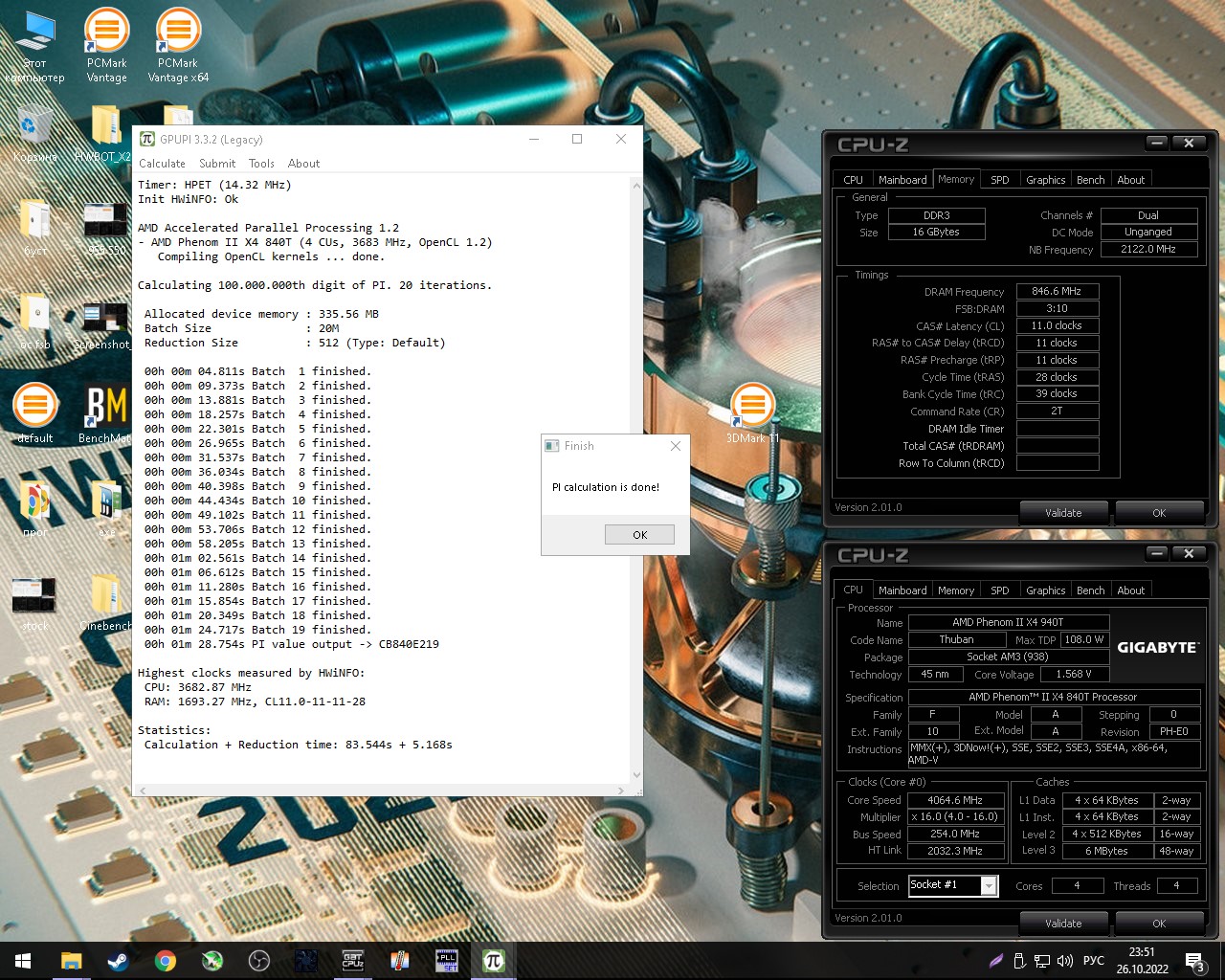This screenshot has height=980, width=1225.
Task: Open the notification center icon
Action: coord(1195,961)
